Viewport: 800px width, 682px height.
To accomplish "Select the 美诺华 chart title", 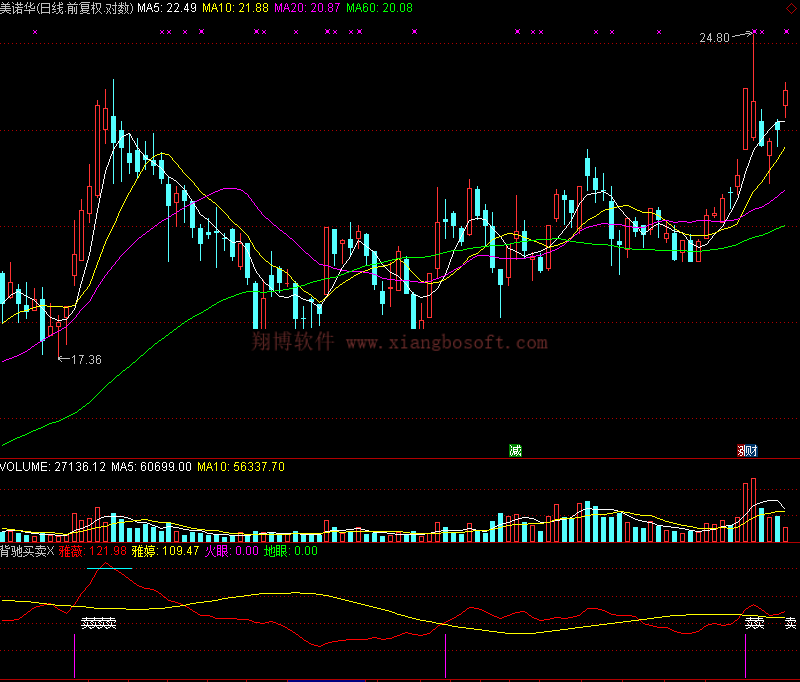I will (67, 8).
